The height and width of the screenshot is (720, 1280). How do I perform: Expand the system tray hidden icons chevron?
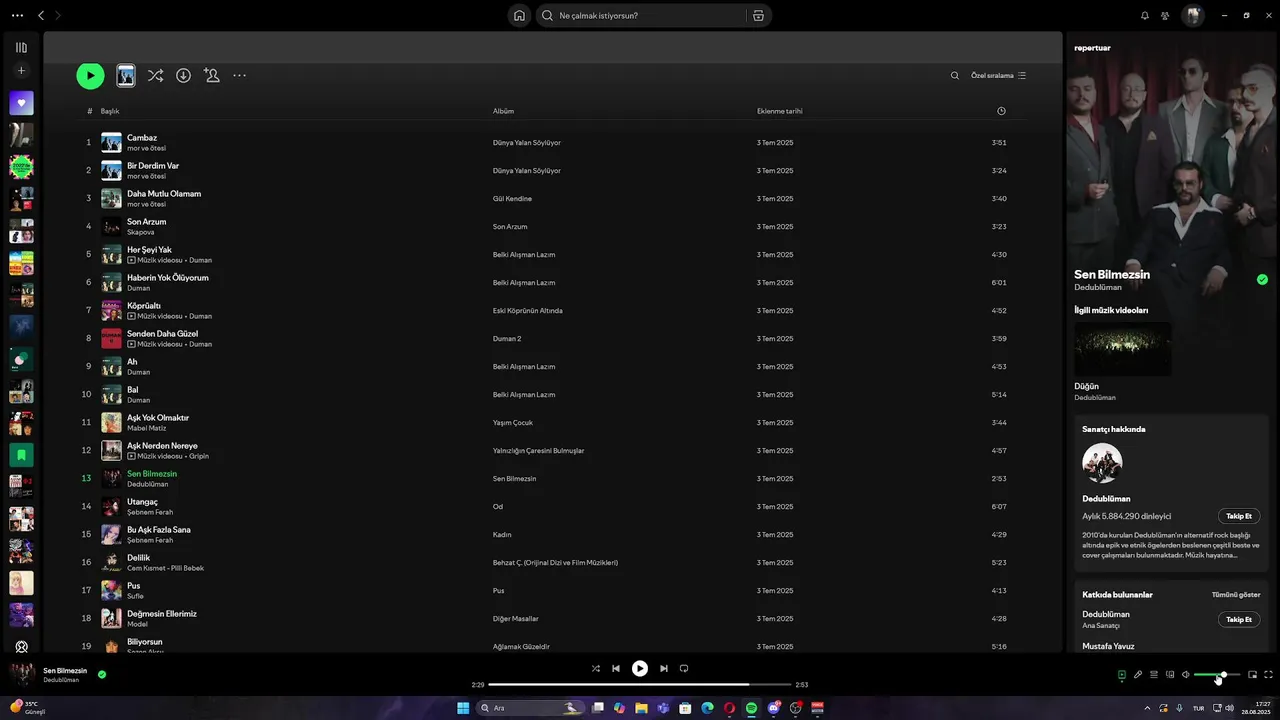click(x=1146, y=708)
